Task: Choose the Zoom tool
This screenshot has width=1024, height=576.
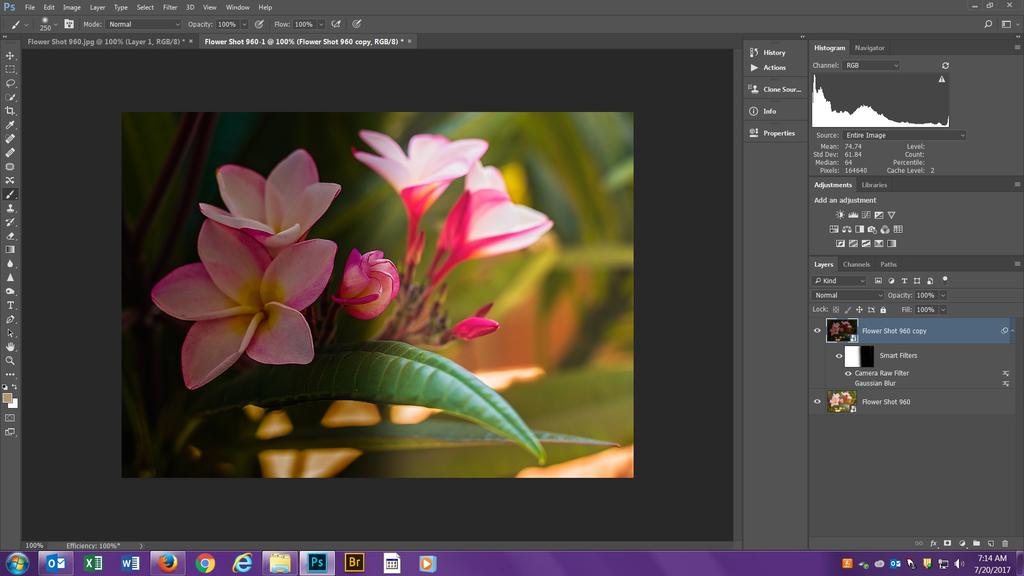Action: coord(10,360)
